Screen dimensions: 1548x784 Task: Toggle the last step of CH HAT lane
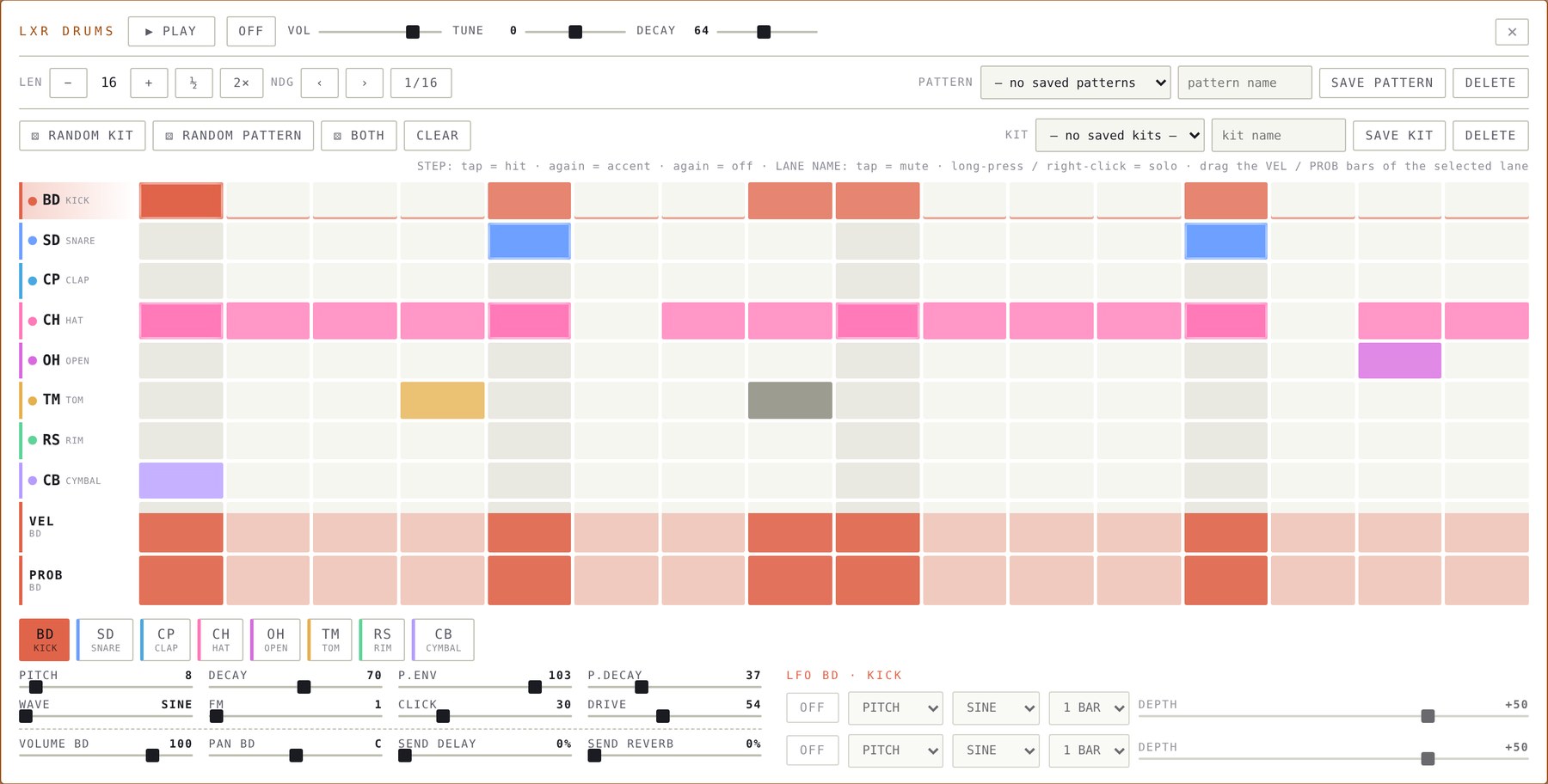[x=1486, y=321]
